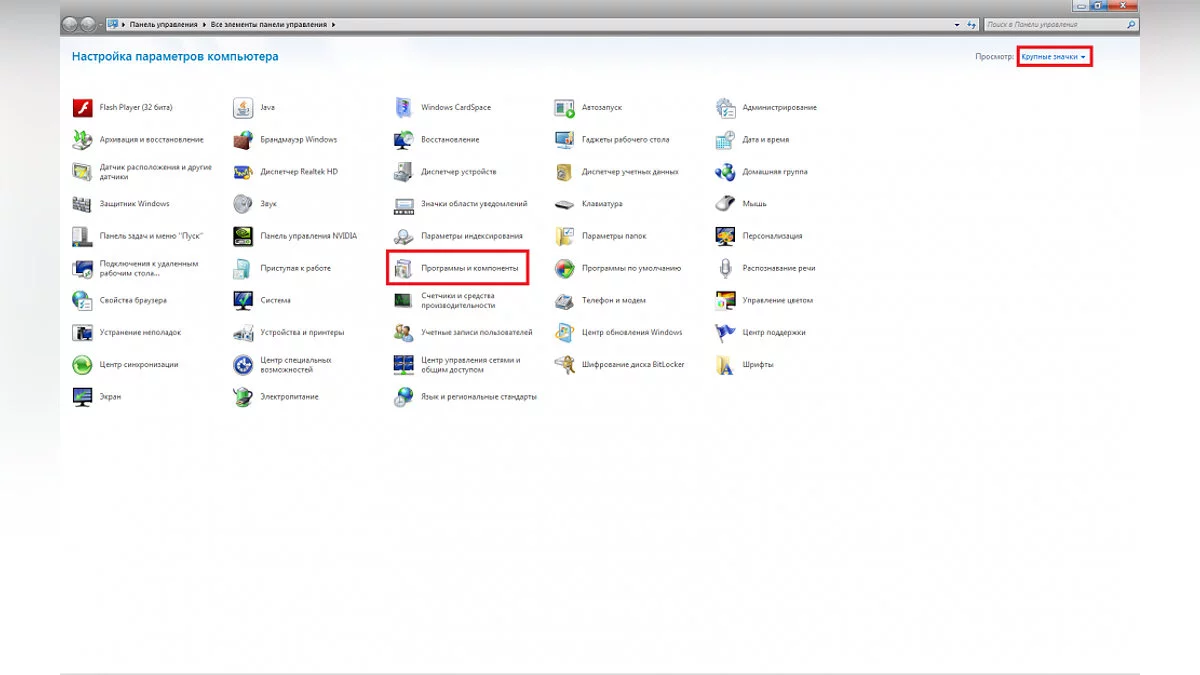
Task: Open Диспетчер Realtek HD
Action: click(298, 172)
